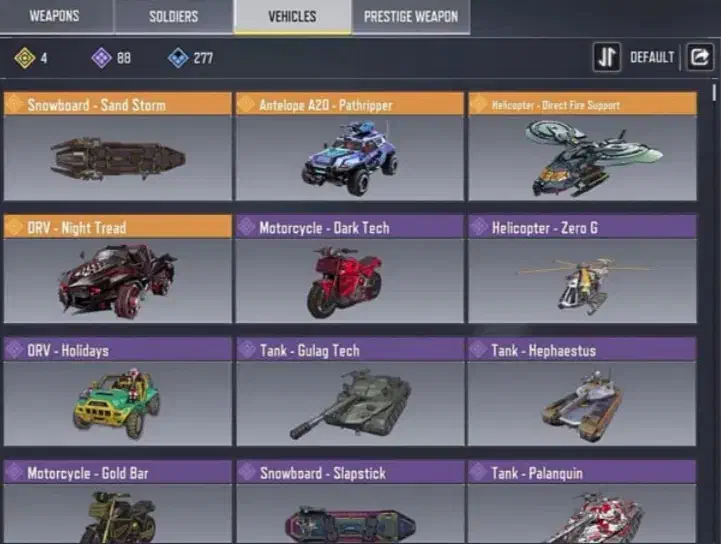Image resolution: width=721 pixels, height=544 pixels.
Task: Click the share export icon
Action: 700,57
